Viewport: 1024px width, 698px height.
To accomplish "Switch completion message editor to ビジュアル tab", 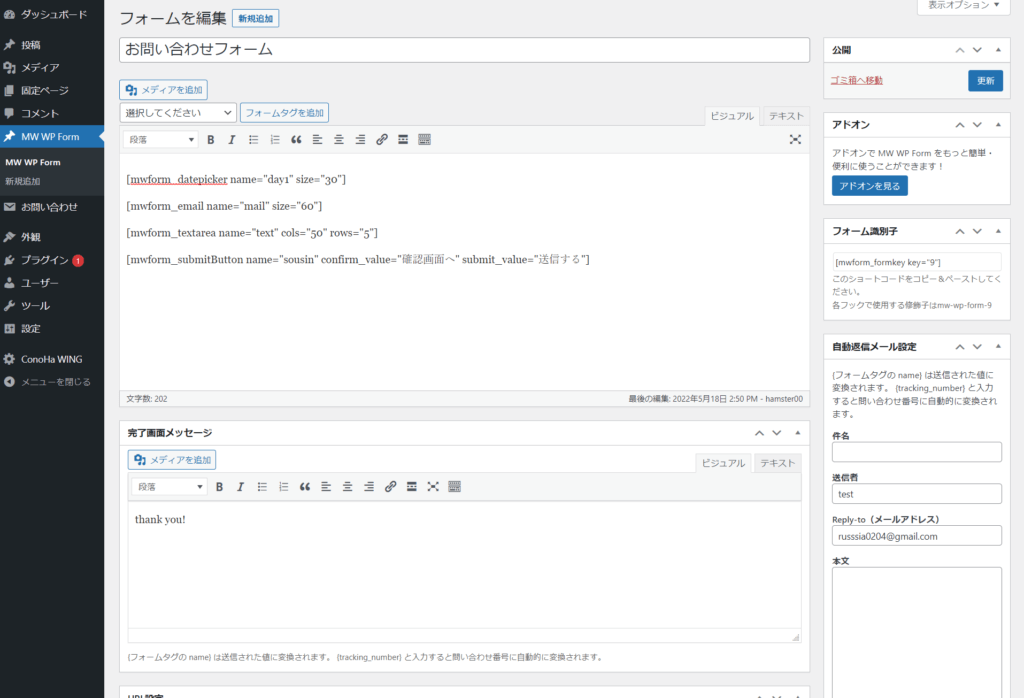I will [724, 464].
